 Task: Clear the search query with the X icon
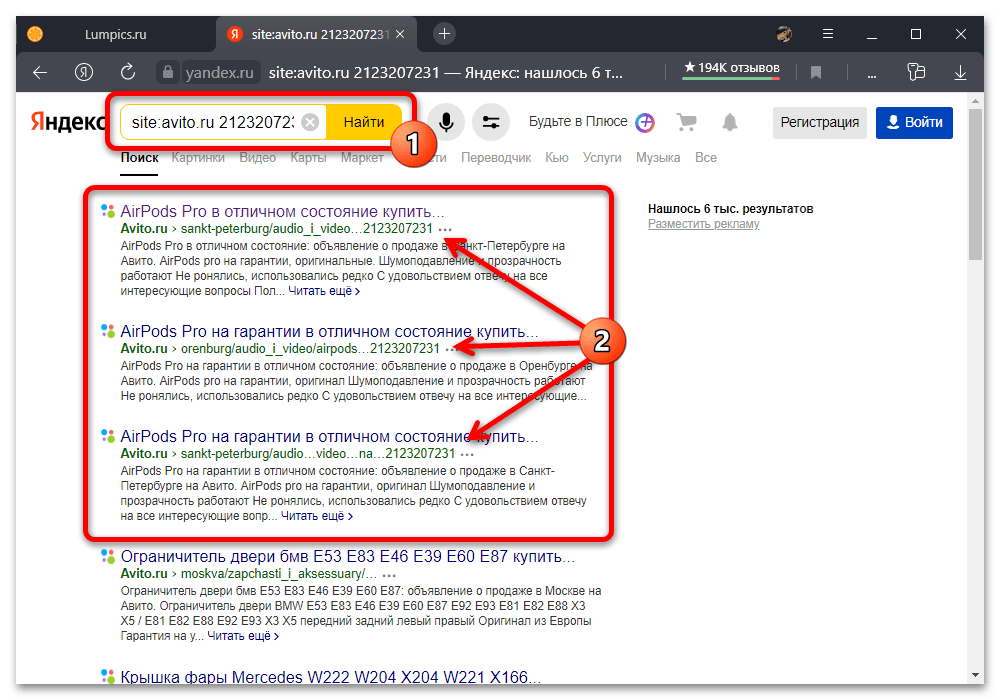310,122
